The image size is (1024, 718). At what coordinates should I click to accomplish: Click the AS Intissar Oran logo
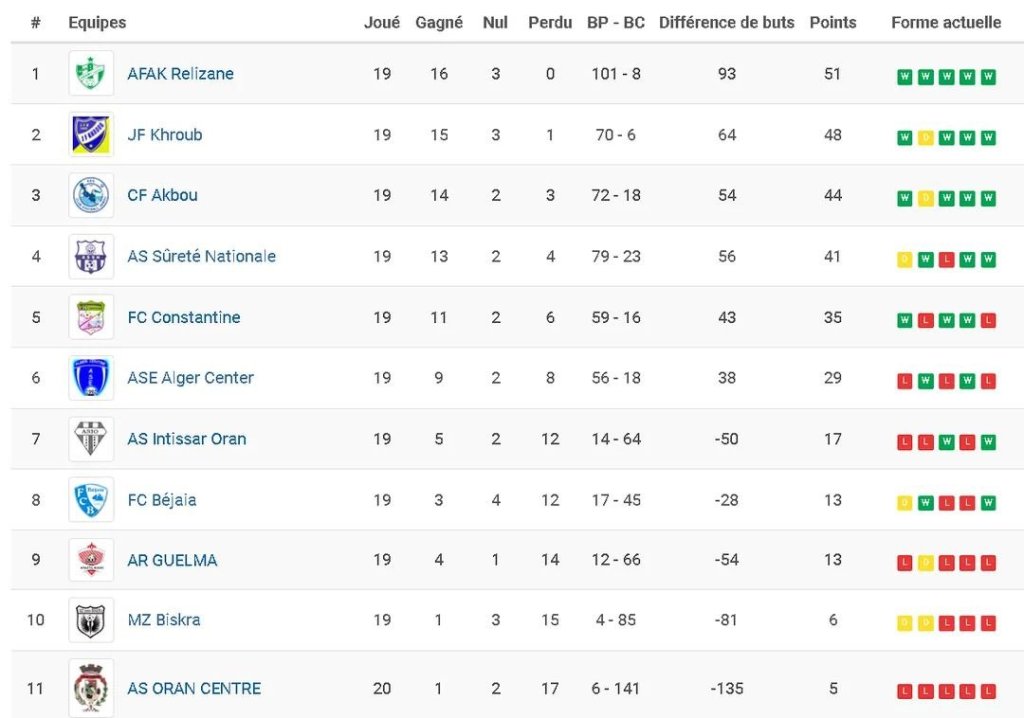(91, 439)
